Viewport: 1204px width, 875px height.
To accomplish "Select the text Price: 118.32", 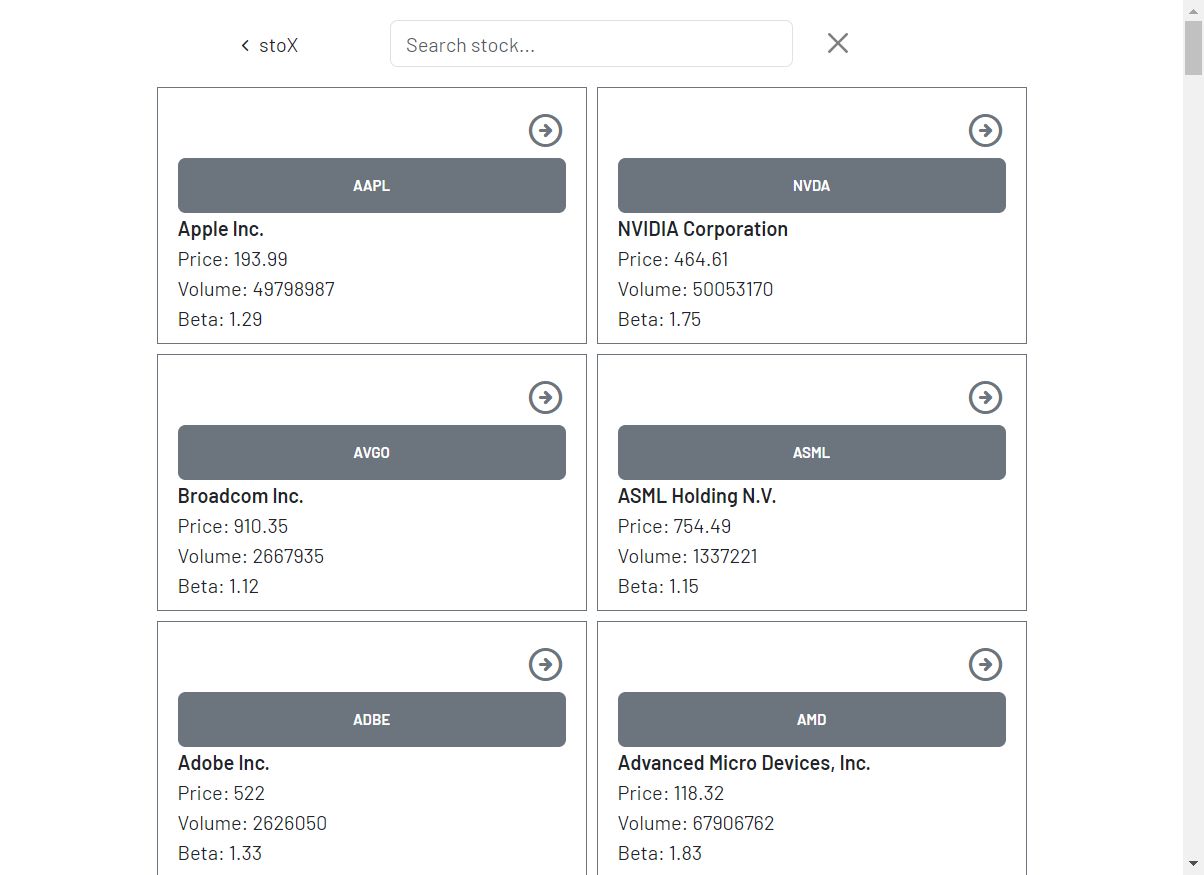I will click(x=671, y=793).
